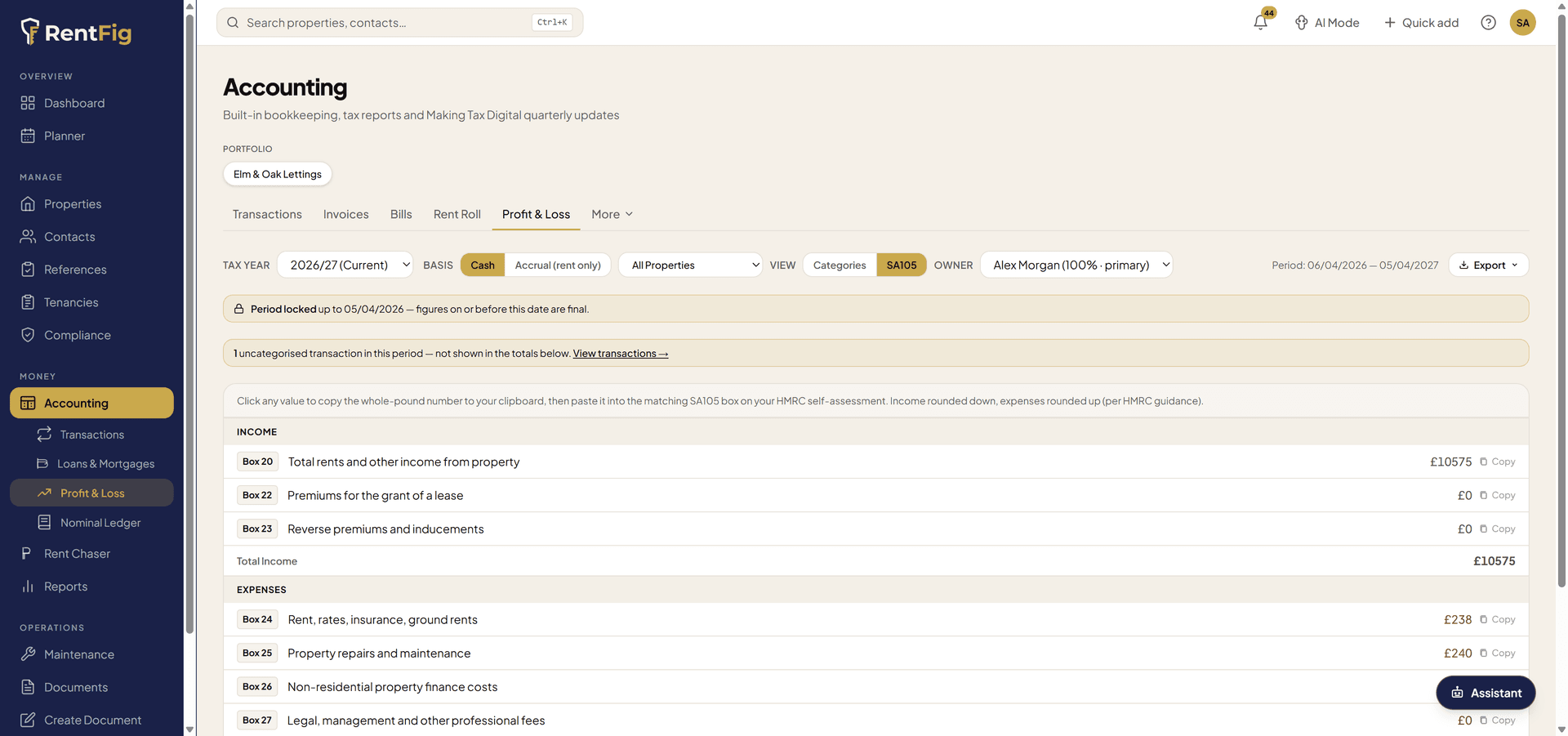Viewport: 1568px width, 736px height.
Task: Switch view to SA105
Action: (902, 265)
